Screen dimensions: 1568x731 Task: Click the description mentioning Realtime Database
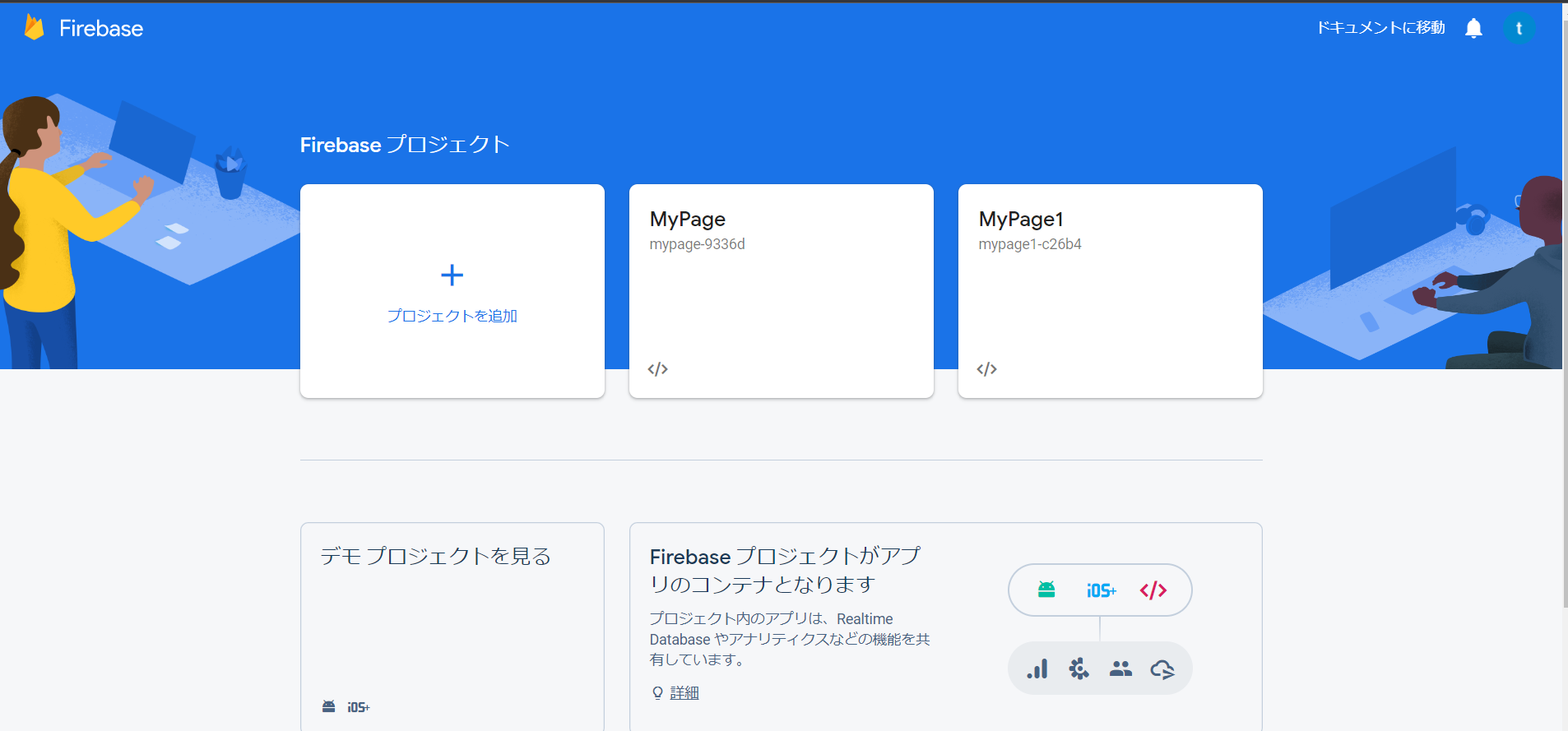pos(789,639)
